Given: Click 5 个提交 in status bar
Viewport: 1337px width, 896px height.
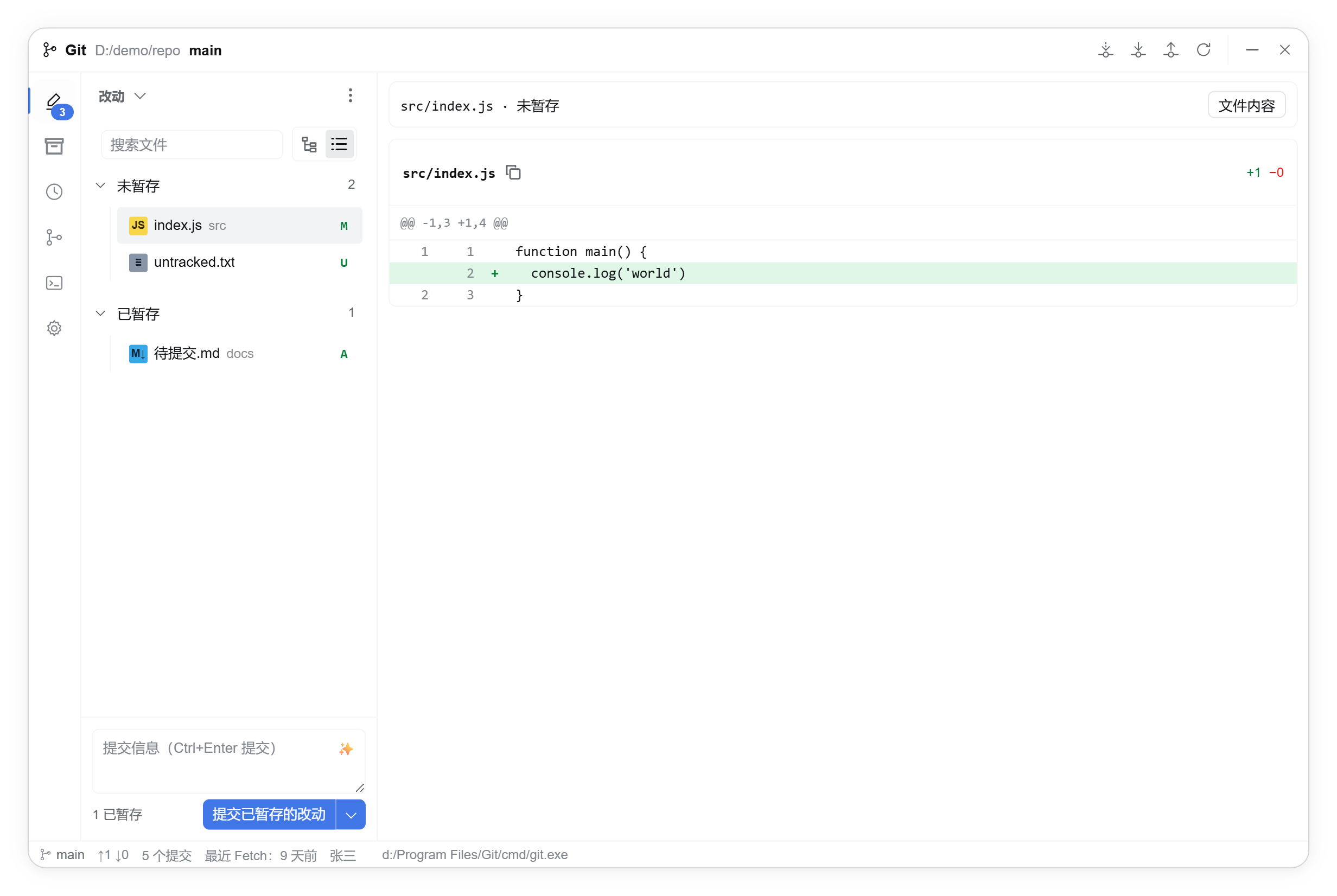Looking at the screenshot, I should [x=167, y=855].
